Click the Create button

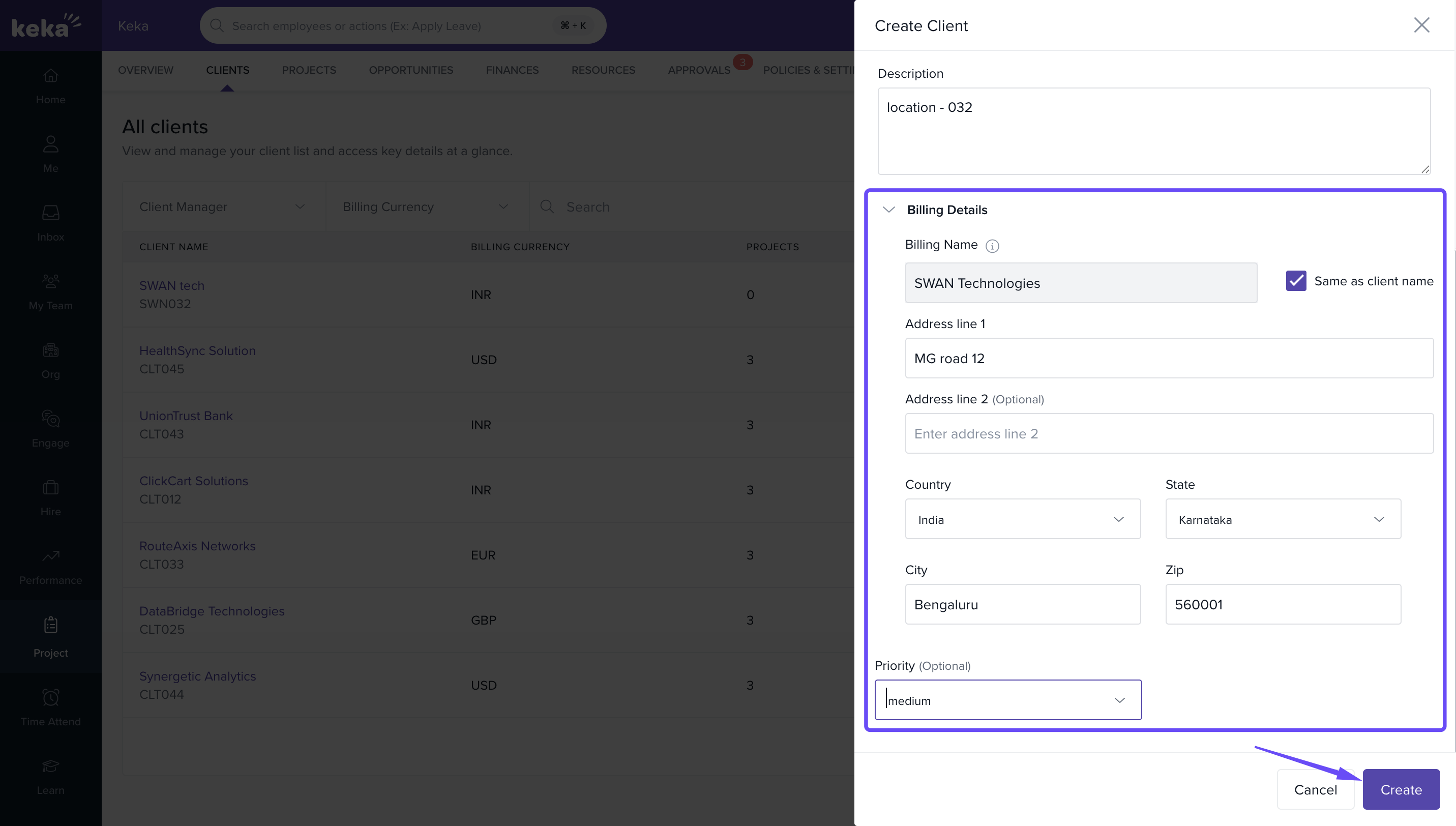coord(1401,789)
